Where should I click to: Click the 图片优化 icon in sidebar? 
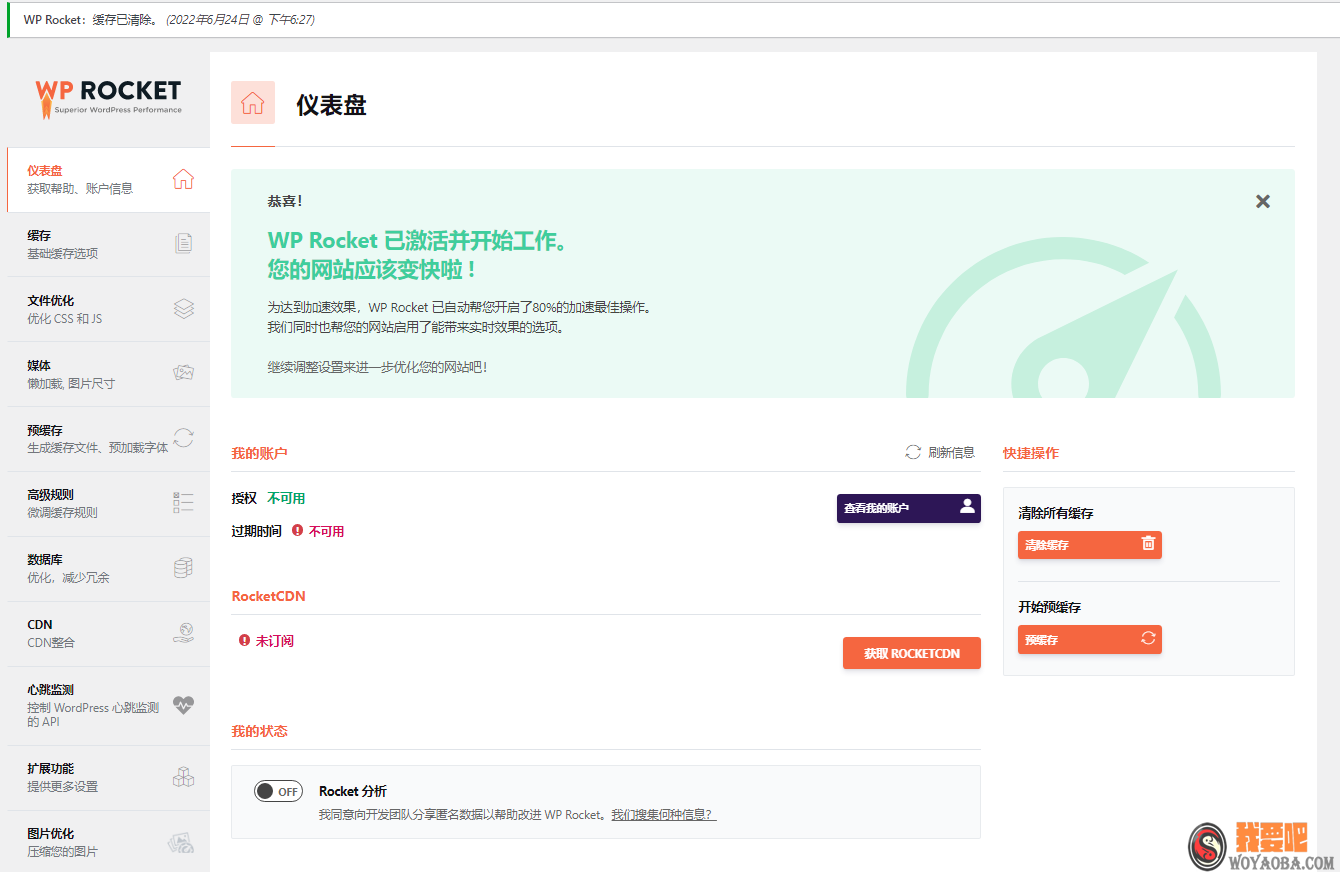tap(183, 841)
